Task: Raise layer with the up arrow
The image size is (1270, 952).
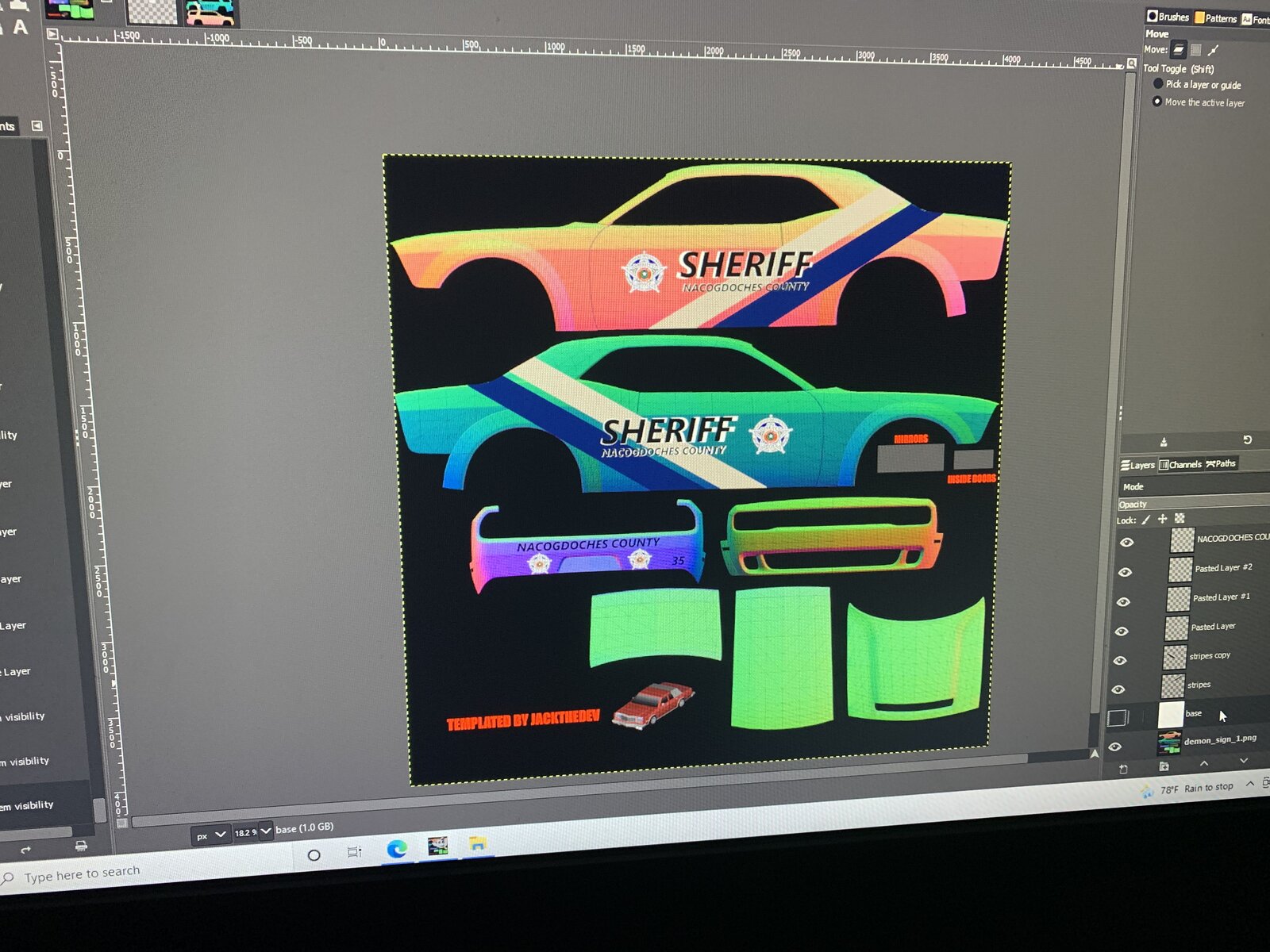Action: click(x=1204, y=763)
